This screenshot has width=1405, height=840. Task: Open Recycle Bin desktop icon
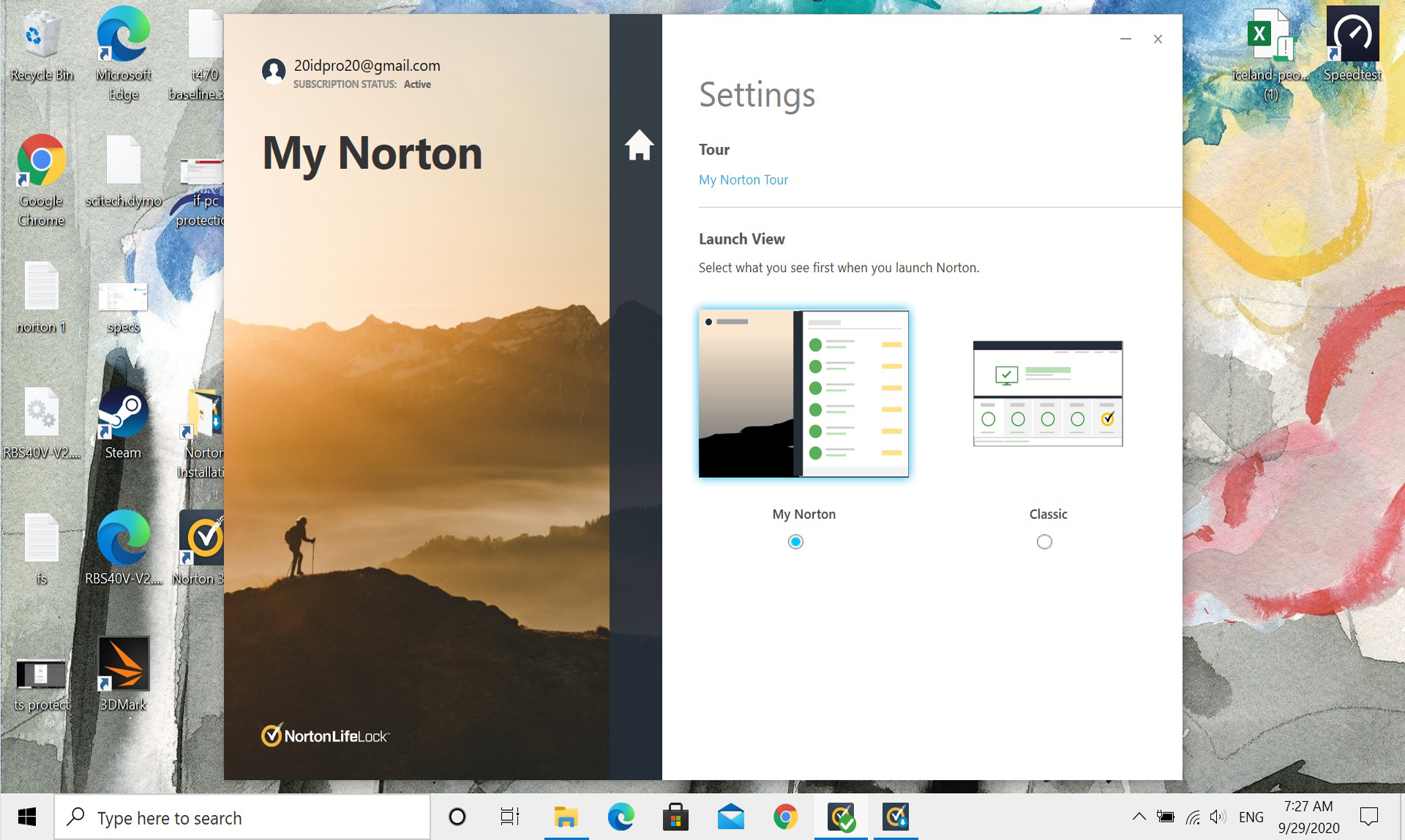pos(42,45)
